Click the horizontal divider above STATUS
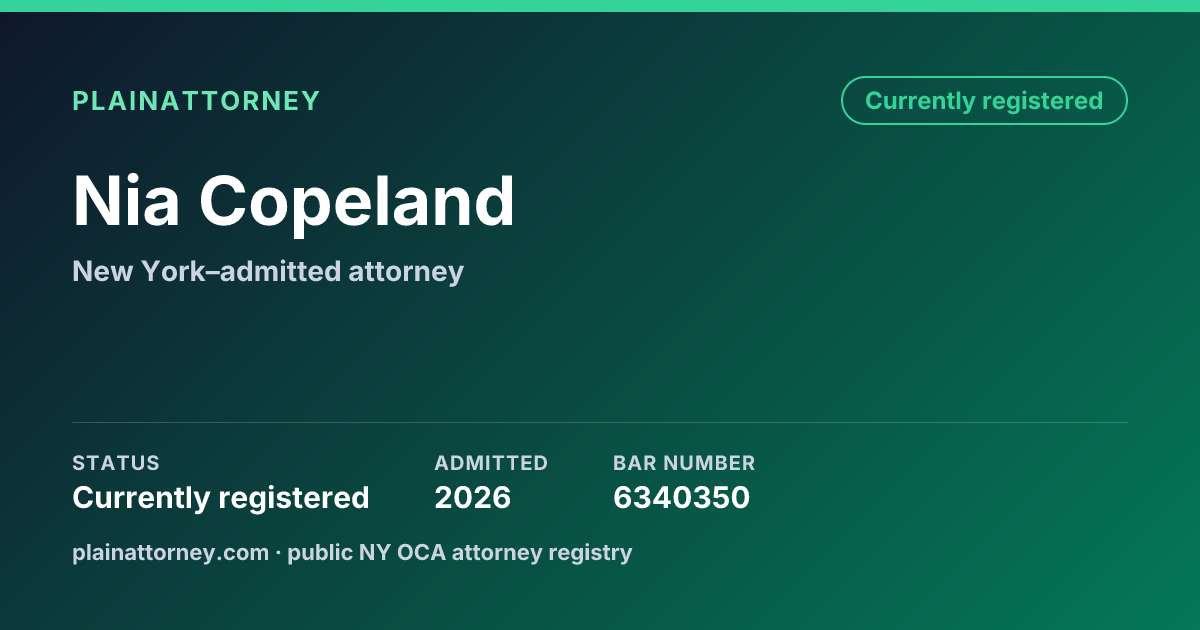The width and height of the screenshot is (1200, 630). tap(600, 422)
